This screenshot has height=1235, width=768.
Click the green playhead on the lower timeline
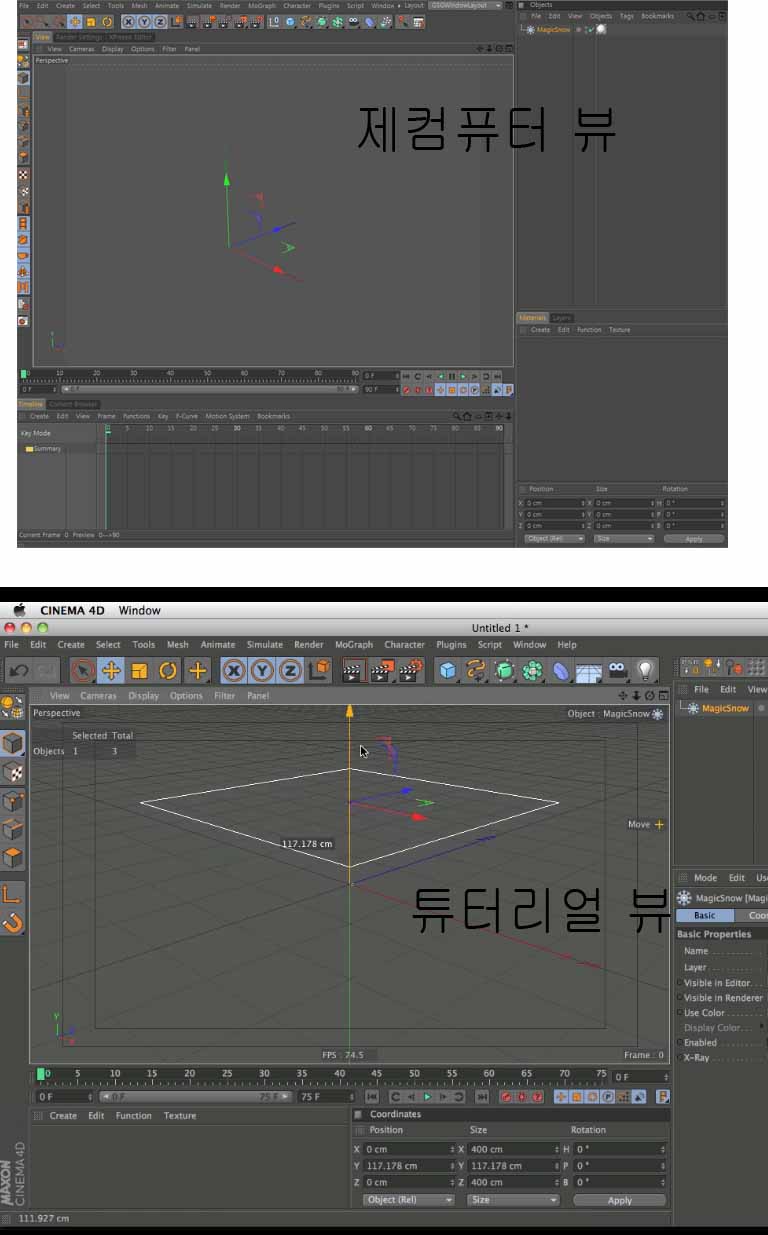(x=41, y=1074)
